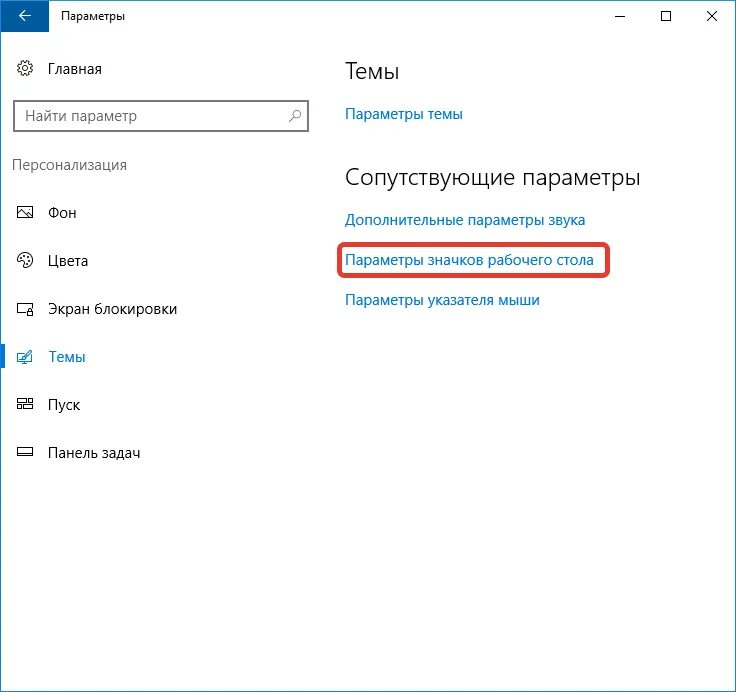
Task: Click the search magnifier icon
Action: pyautogui.click(x=295, y=115)
